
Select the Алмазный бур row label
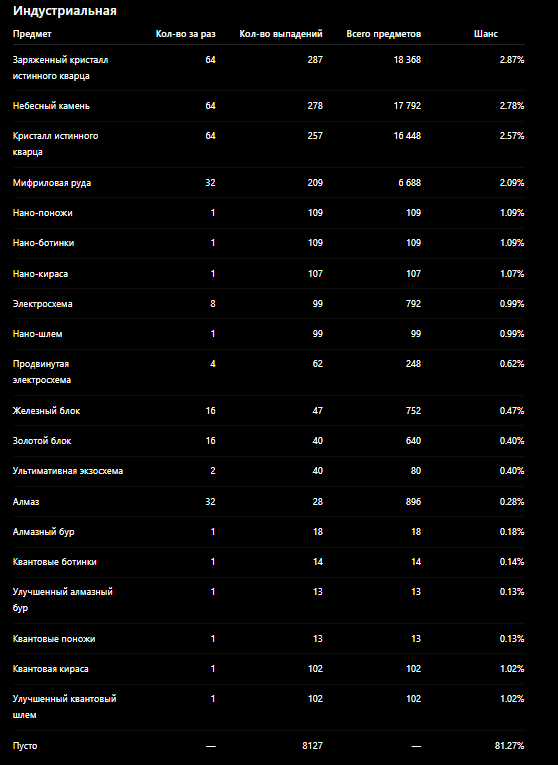point(43,532)
